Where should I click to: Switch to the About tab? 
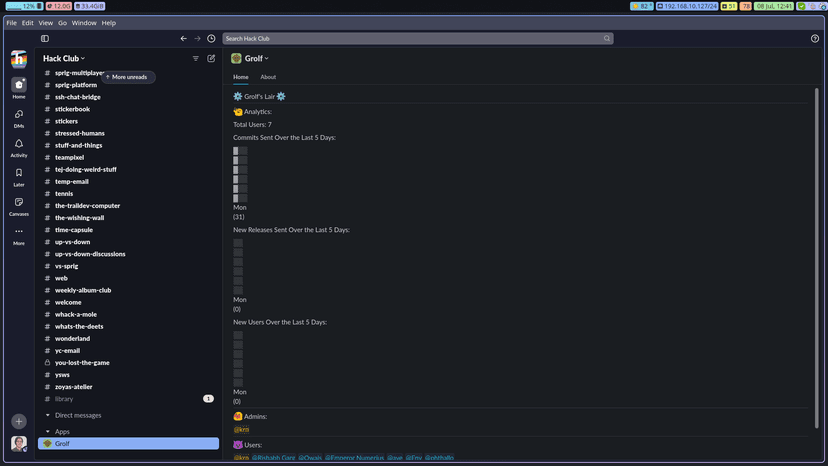pyautogui.click(x=268, y=77)
